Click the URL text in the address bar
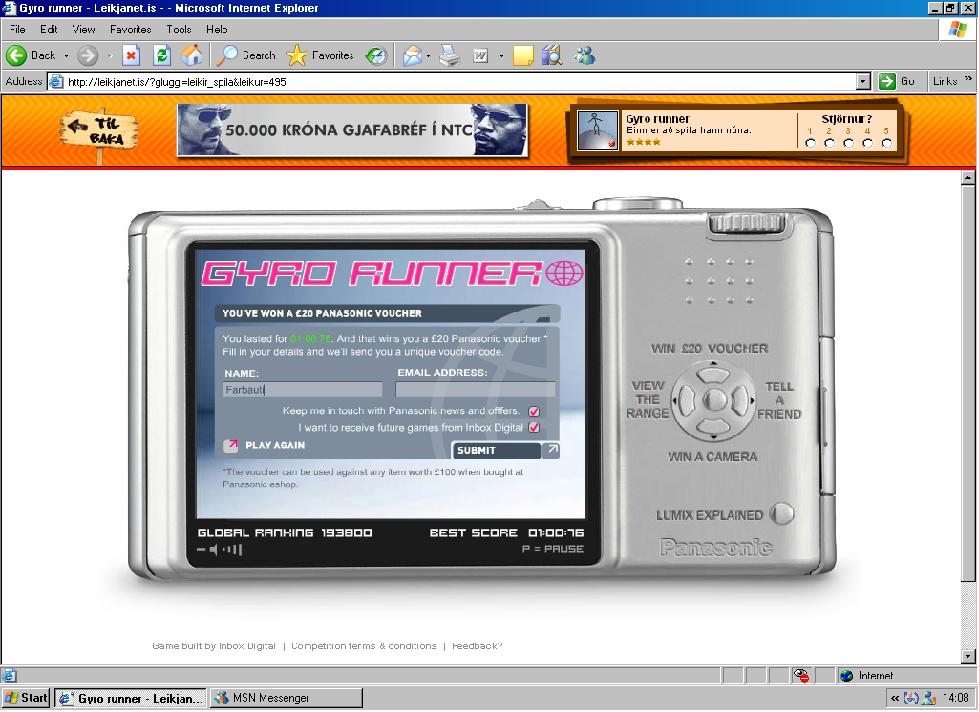The height and width of the screenshot is (712, 979). pos(177,82)
